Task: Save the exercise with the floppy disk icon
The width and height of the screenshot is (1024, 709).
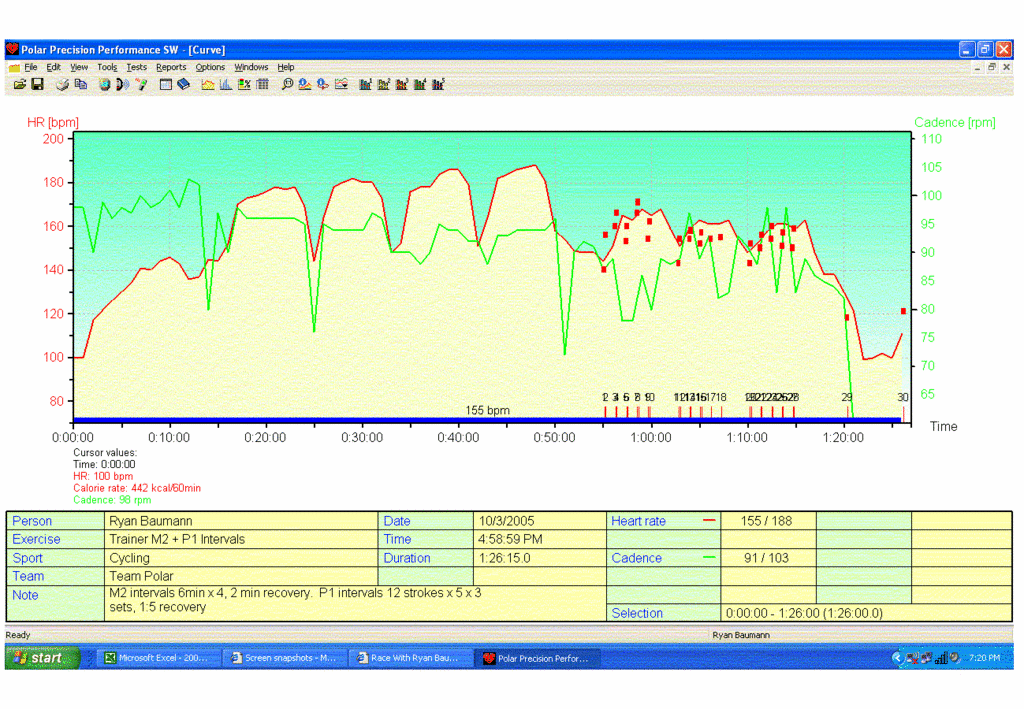Action: pos(37,84)
